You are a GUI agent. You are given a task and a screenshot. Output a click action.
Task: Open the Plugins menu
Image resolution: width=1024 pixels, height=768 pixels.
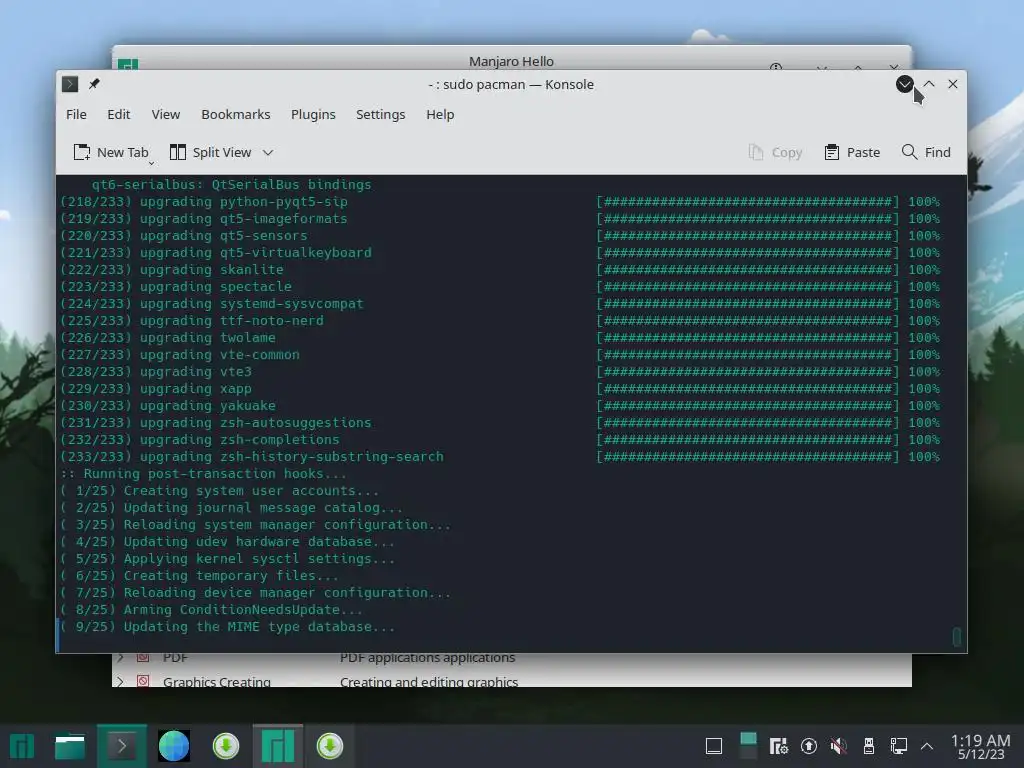(x=313, y=114)
